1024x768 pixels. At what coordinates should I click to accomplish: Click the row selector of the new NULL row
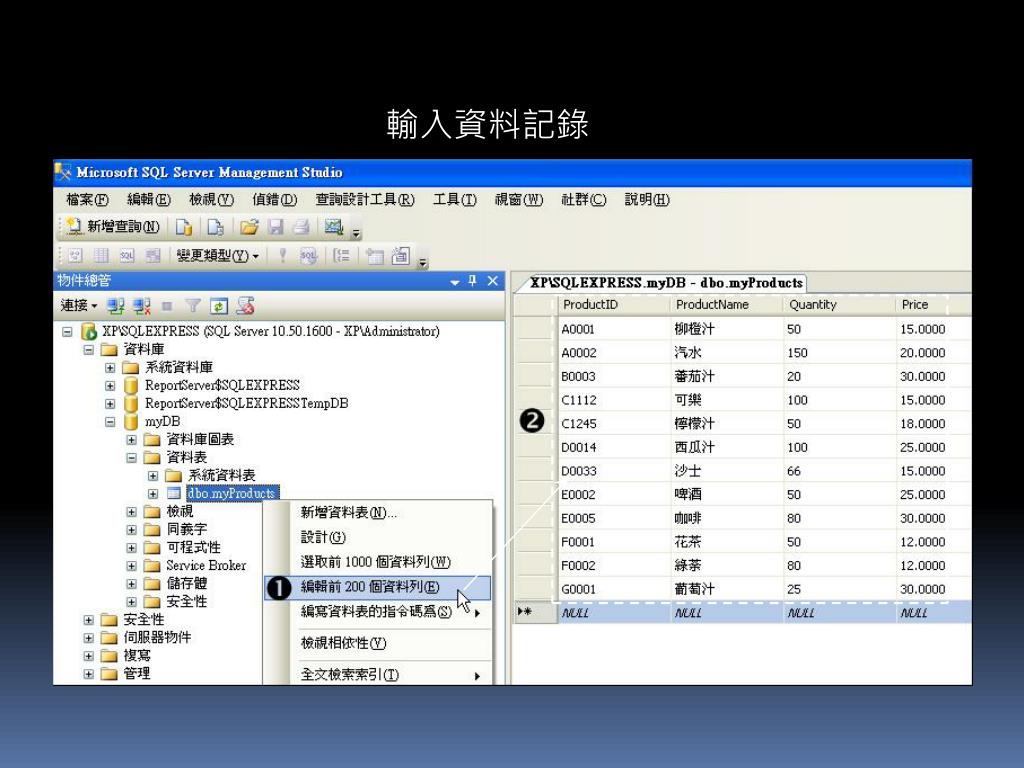[x=536, y=613]
